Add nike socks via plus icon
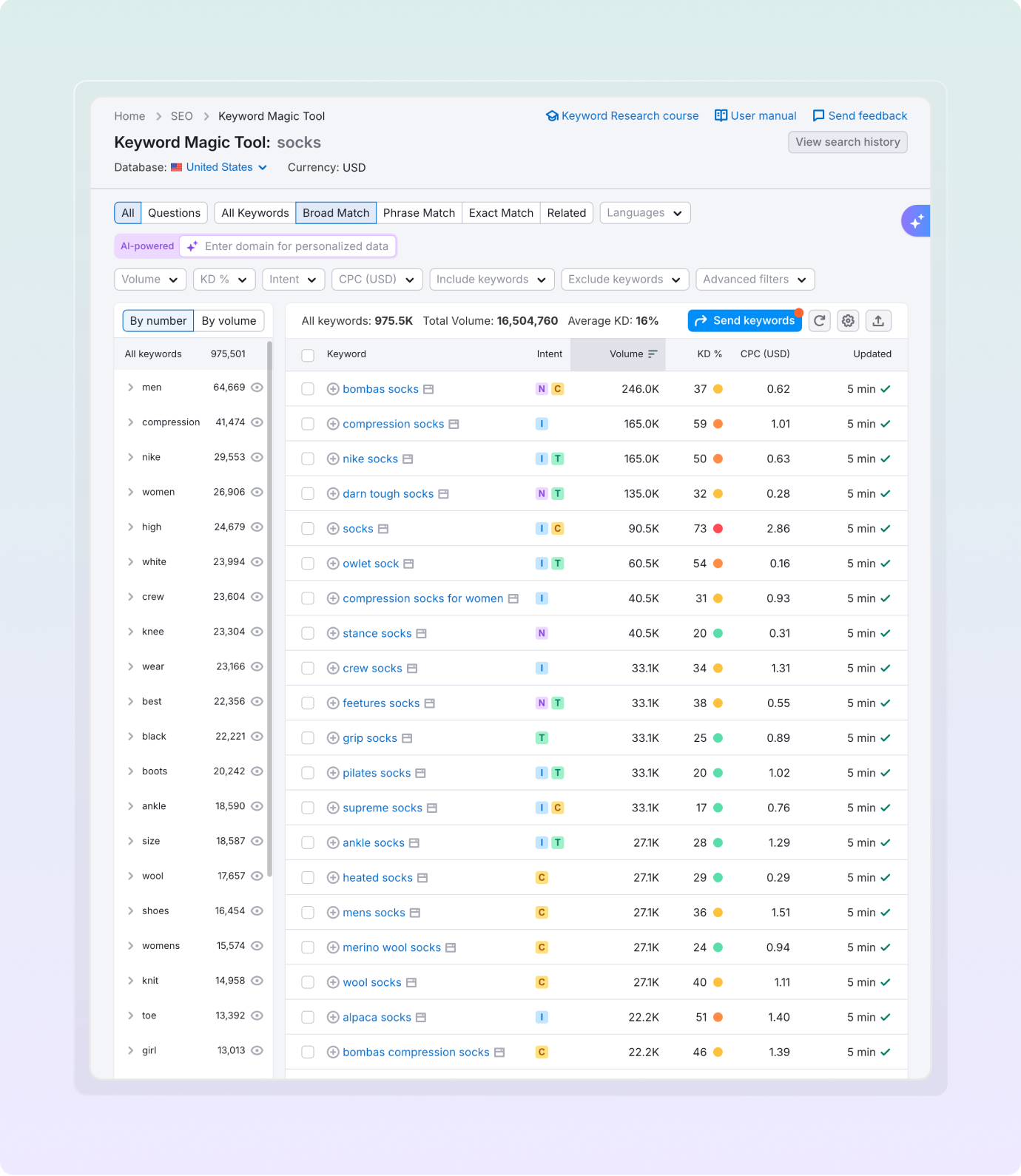The height and width of the screenshot is (1176, 1021). click(333, 459)
